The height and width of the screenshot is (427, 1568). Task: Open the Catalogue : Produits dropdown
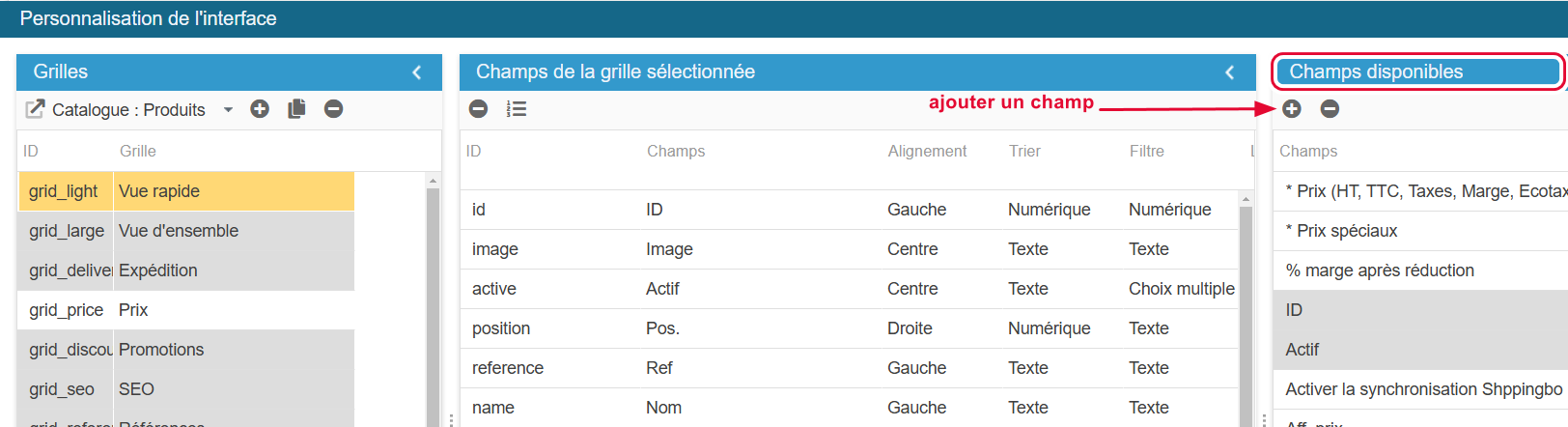pyautogui.click(x=228, y=110)
